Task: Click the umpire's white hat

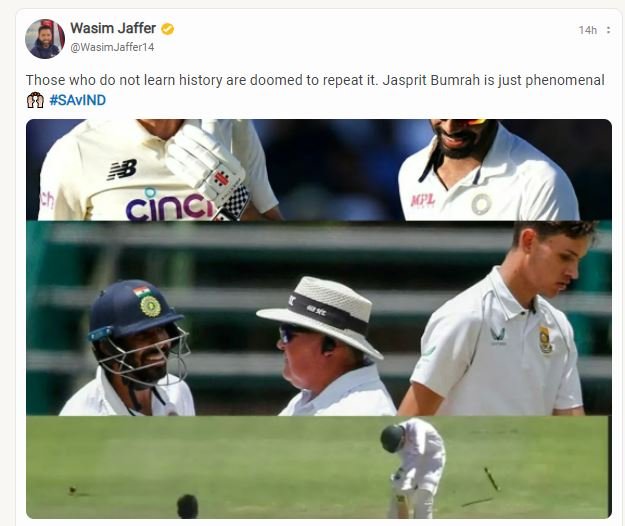Action: [x=320, y=313]
